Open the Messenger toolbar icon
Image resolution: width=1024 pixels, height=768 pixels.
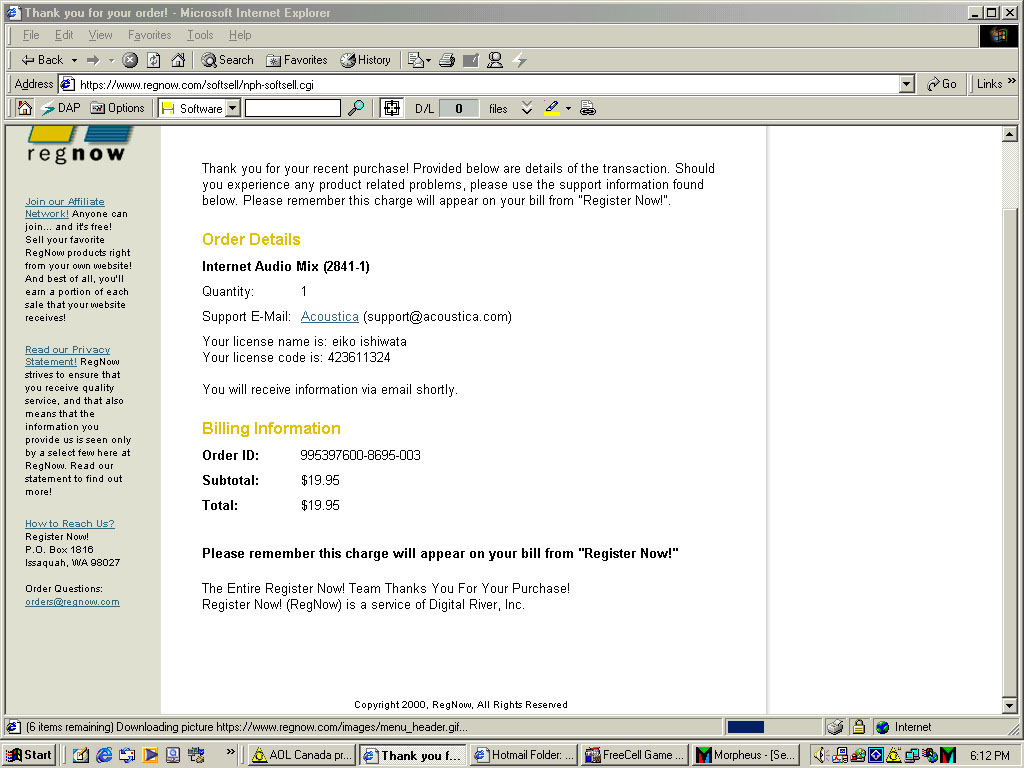(x=495, y=60)
